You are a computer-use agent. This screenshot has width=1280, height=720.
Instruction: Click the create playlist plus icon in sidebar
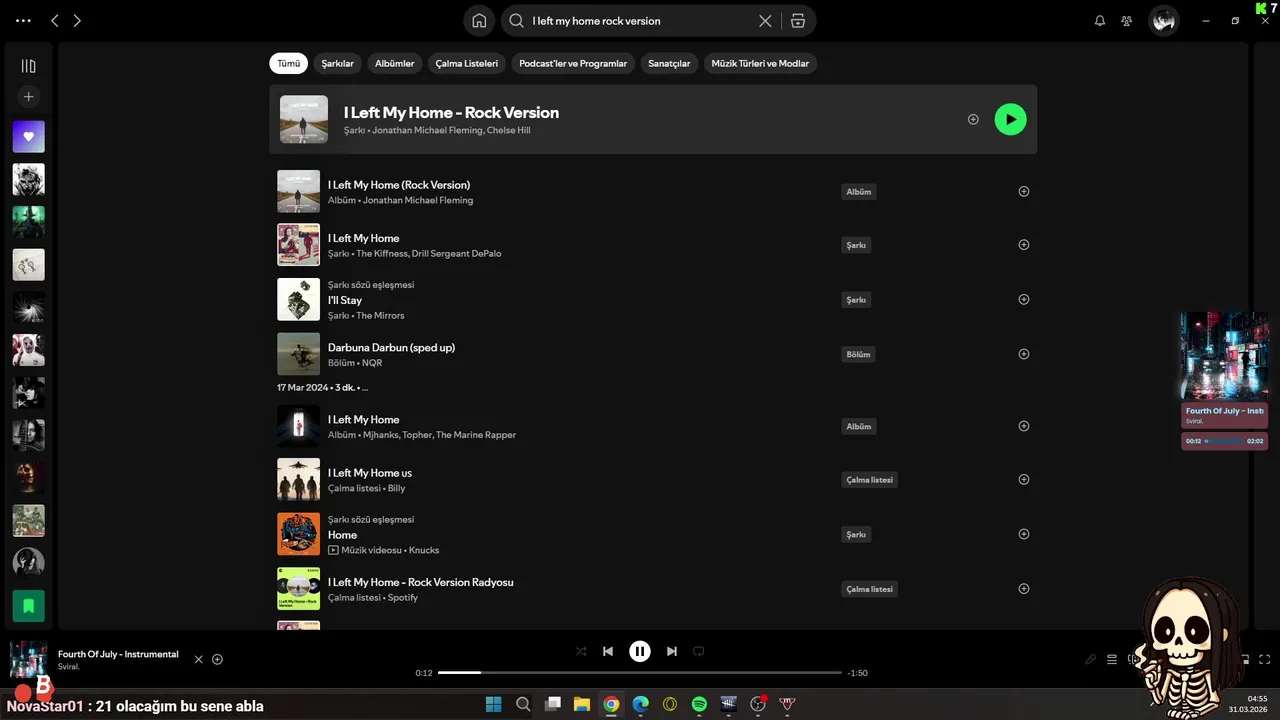[x=28, y=97]
